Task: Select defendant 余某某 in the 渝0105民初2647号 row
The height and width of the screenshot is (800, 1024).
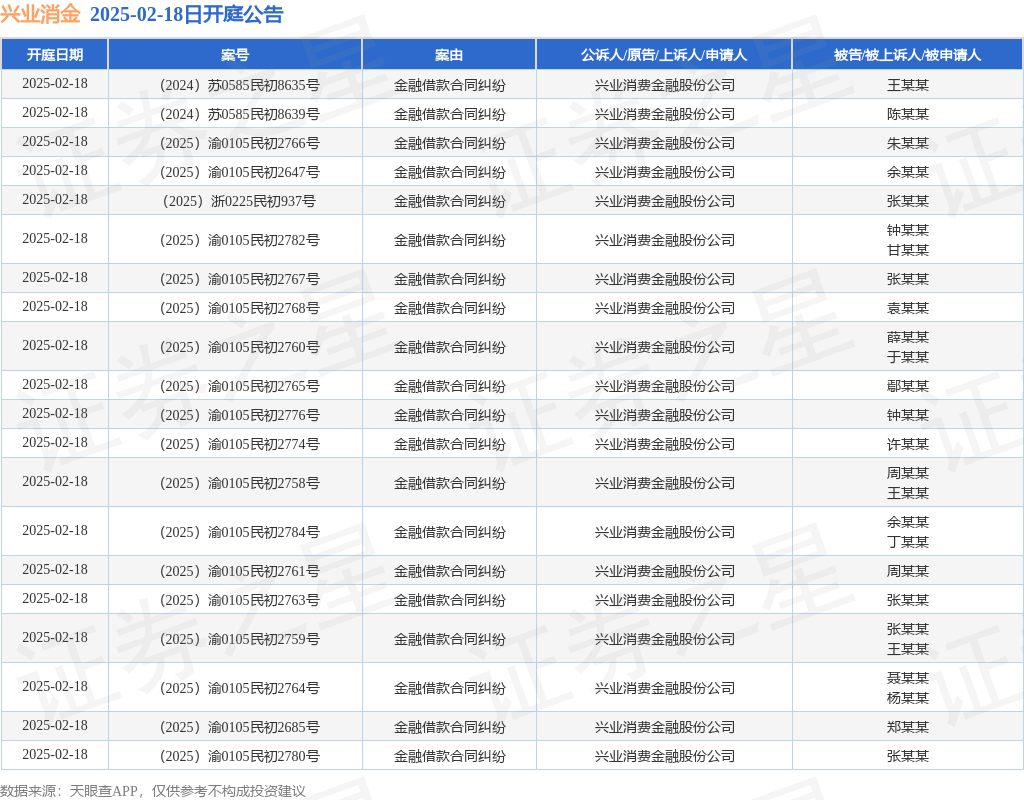Action: (x=908, y=172)
